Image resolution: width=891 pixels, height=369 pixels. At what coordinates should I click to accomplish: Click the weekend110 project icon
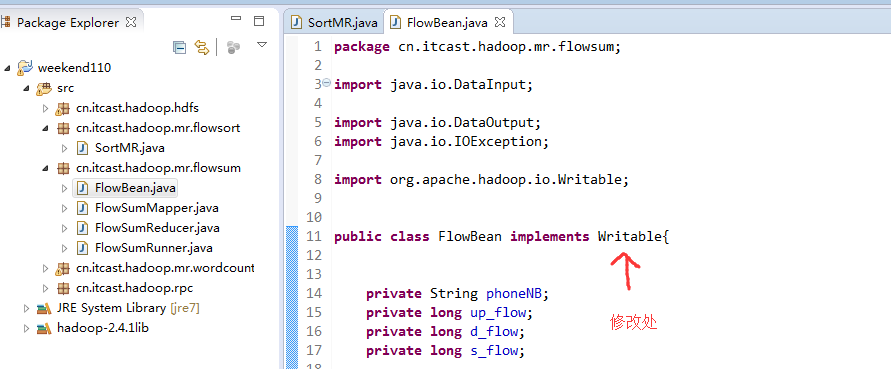(24, 68)
